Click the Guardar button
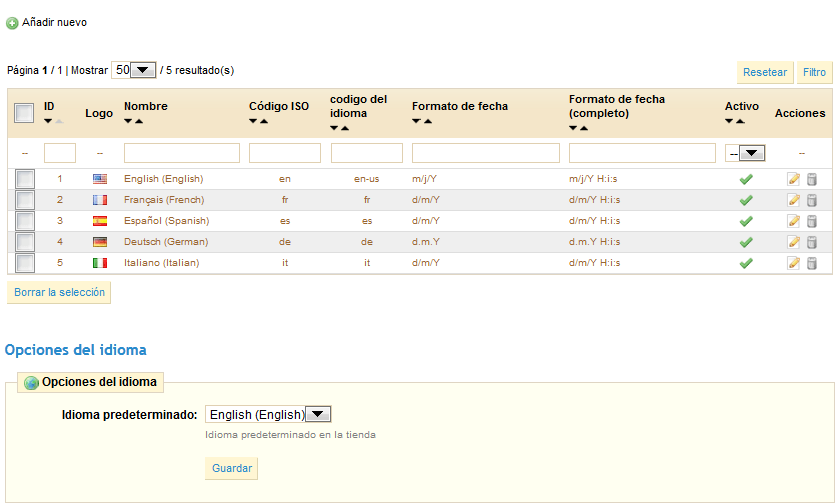The width and height of the screenshot is (838, 504). pyautogui.click(x=231, y=468)
